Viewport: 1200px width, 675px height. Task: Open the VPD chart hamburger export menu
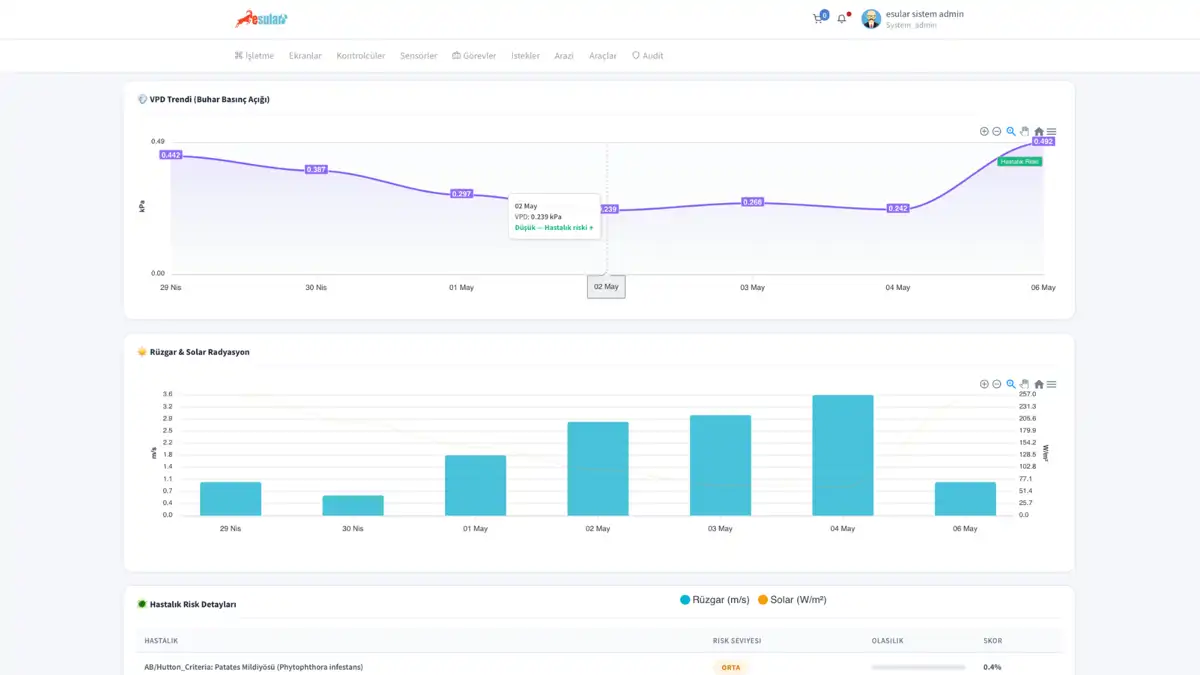click(x=1052, y=132)
